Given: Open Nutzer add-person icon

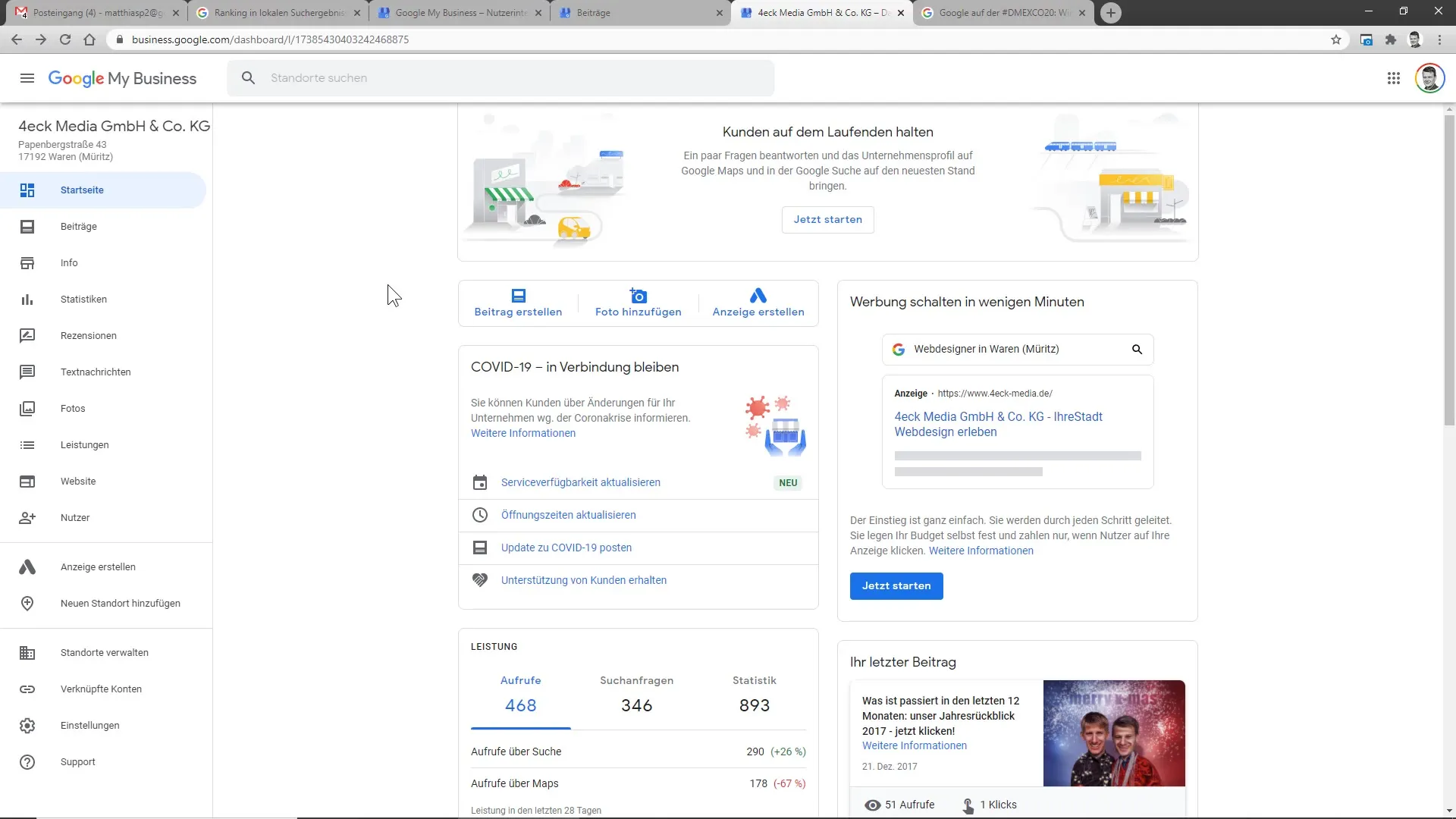Looking at the screenshot, I should [x=27, y=518].
